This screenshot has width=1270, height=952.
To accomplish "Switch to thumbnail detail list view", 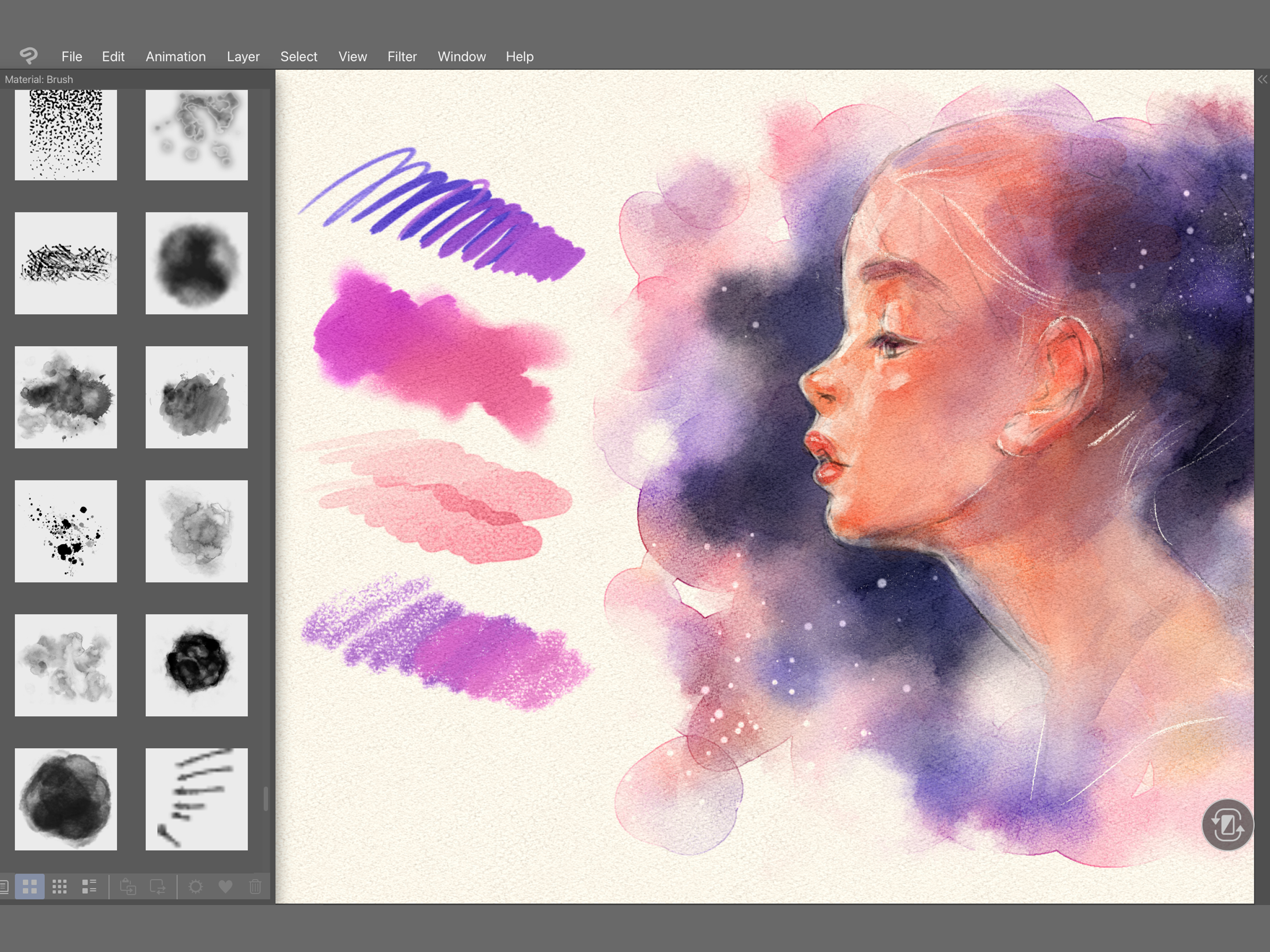I will point(90,886).
